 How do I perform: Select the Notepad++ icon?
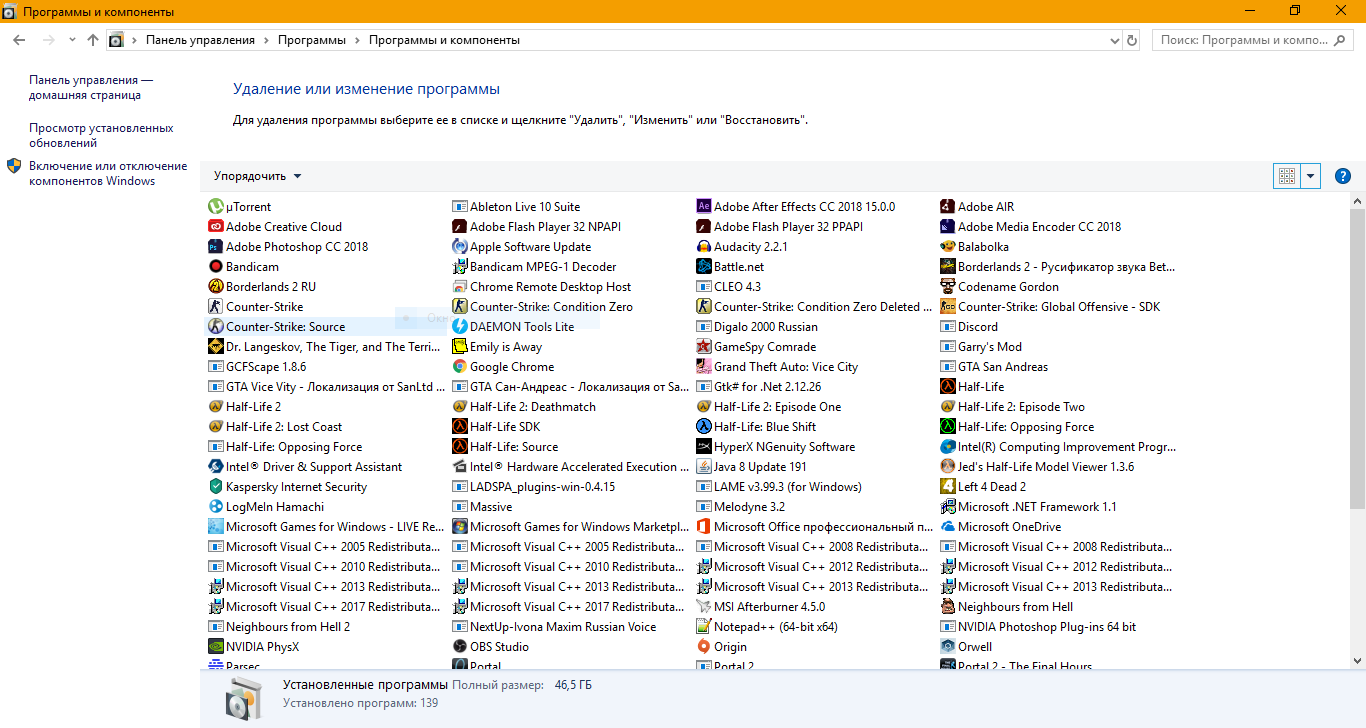(x=703, y=627)
